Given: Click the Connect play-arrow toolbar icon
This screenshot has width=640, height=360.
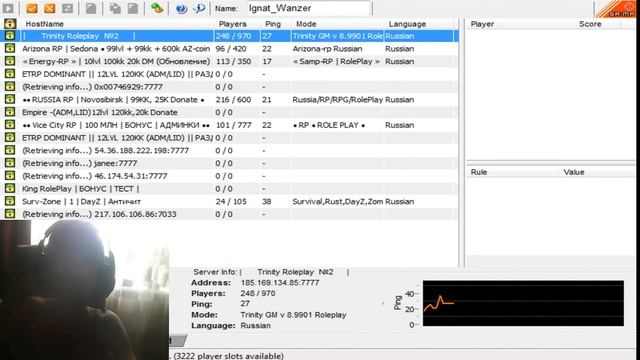Looking at the screenshot, I should [8, 8].
